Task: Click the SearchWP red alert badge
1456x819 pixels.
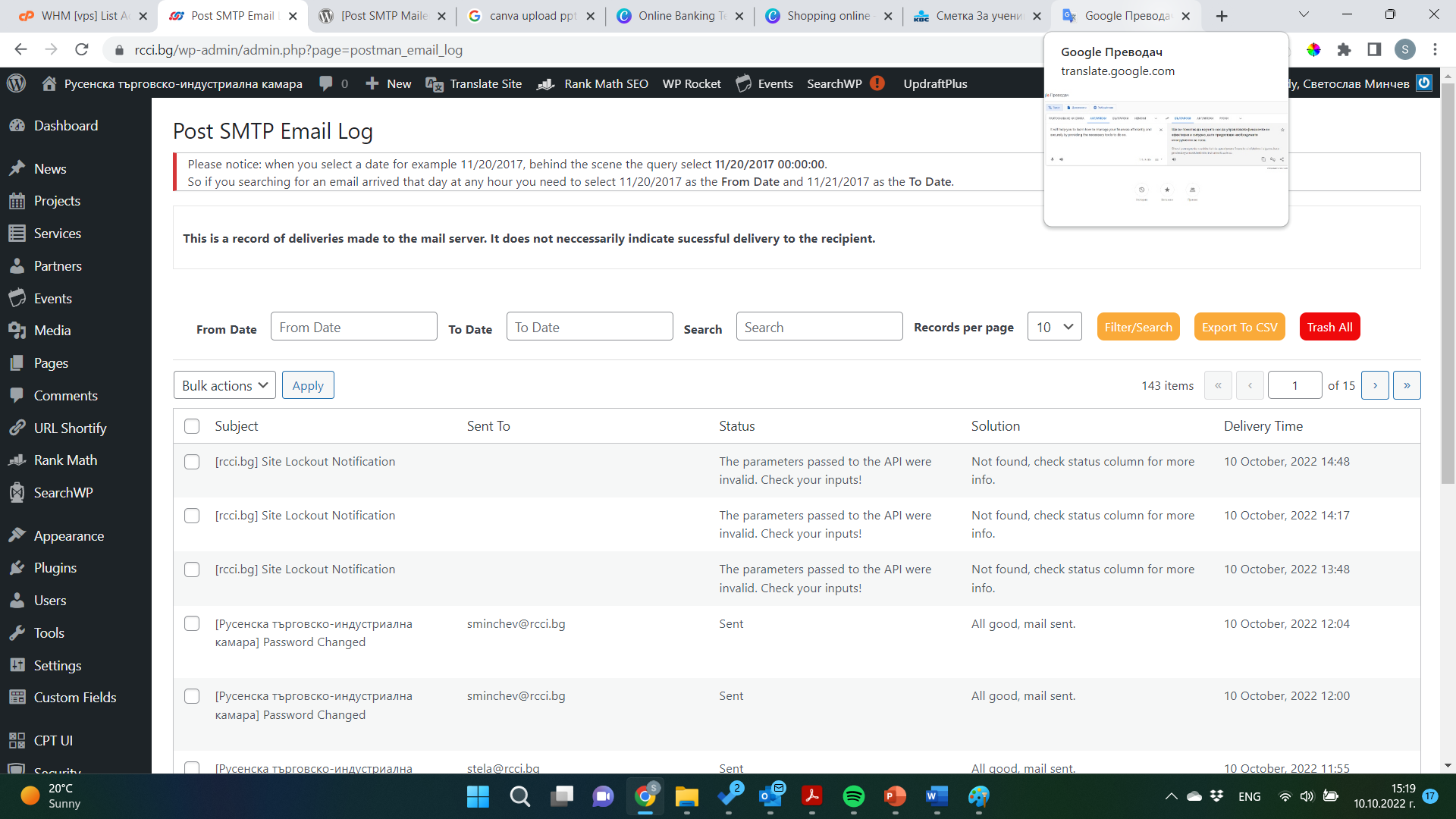Action: coord(877,83)
